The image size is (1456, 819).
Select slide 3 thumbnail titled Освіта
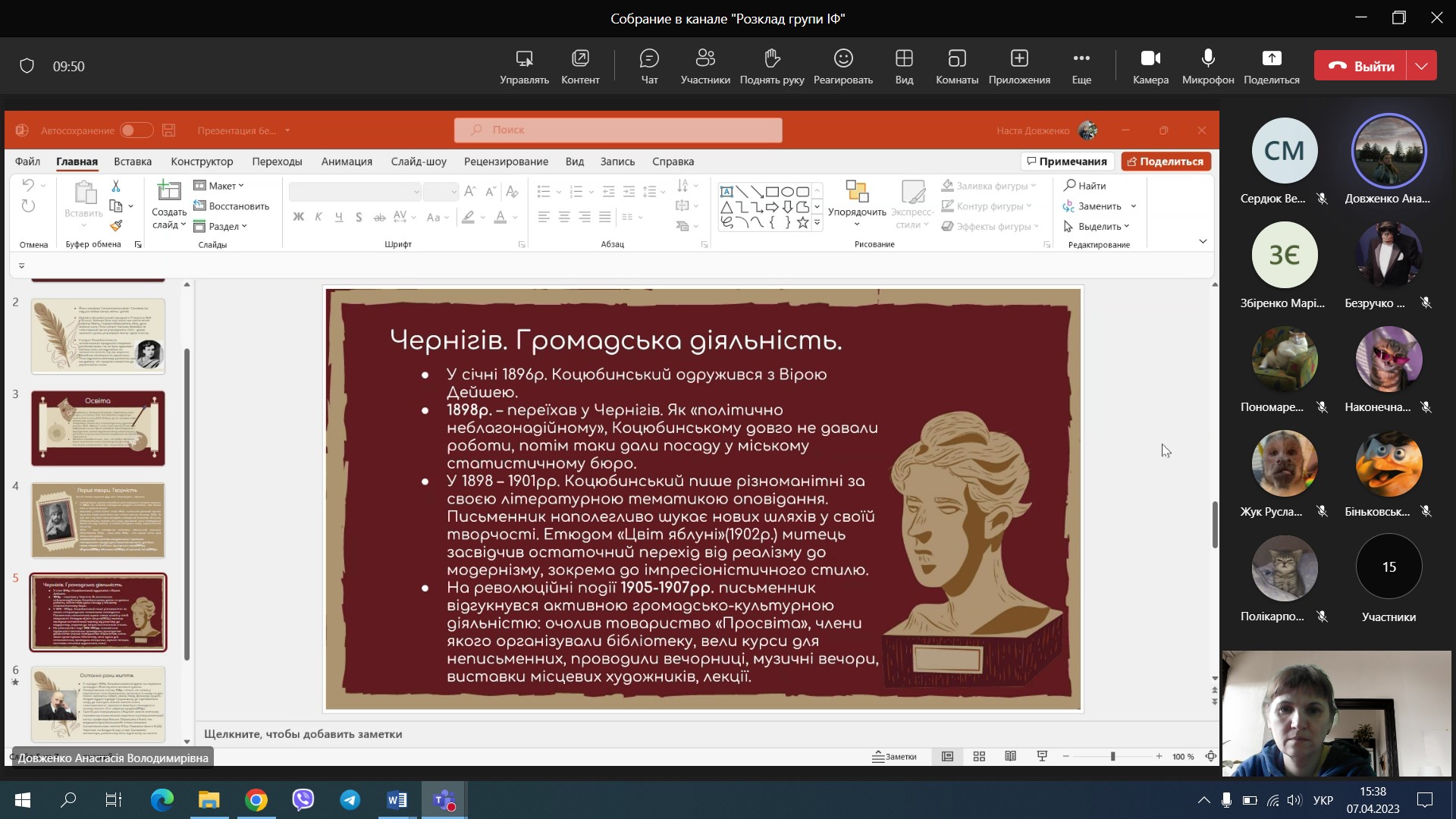point(98,428)
